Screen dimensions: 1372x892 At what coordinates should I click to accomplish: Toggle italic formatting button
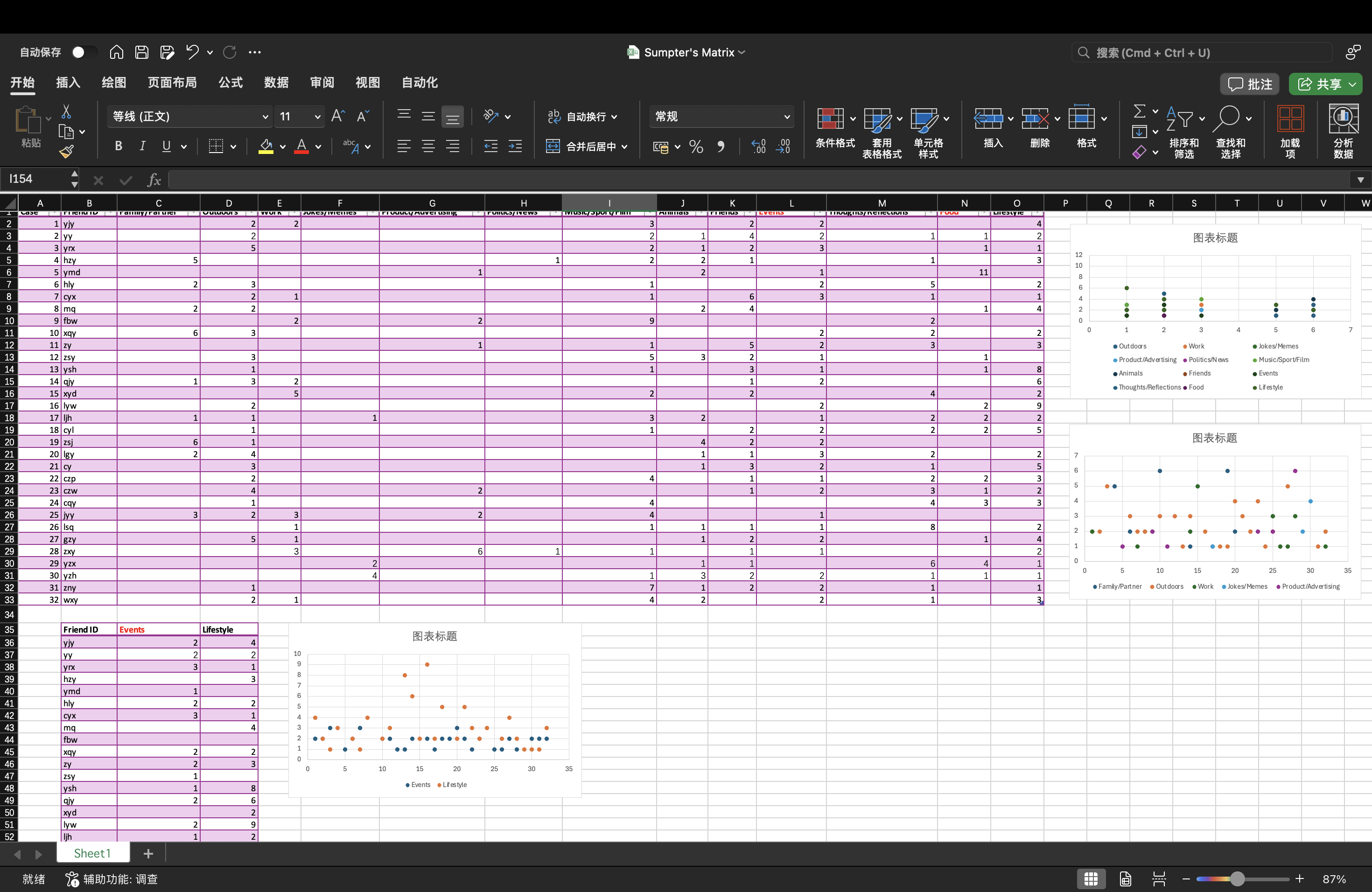(x=142, y=146)
